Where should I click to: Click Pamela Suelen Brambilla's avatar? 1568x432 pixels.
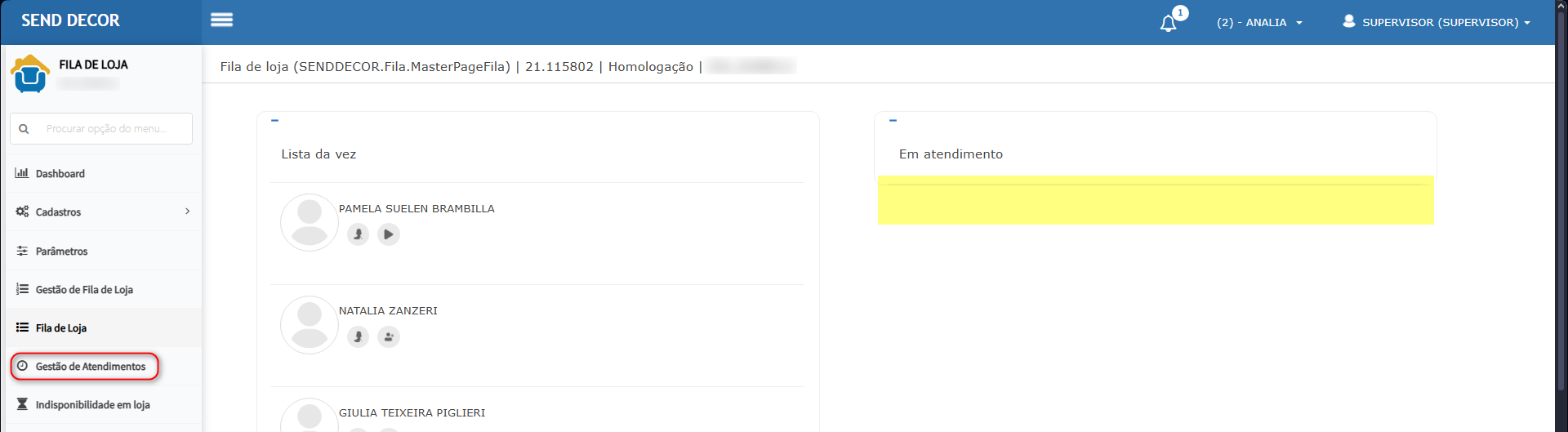(310, 222)
